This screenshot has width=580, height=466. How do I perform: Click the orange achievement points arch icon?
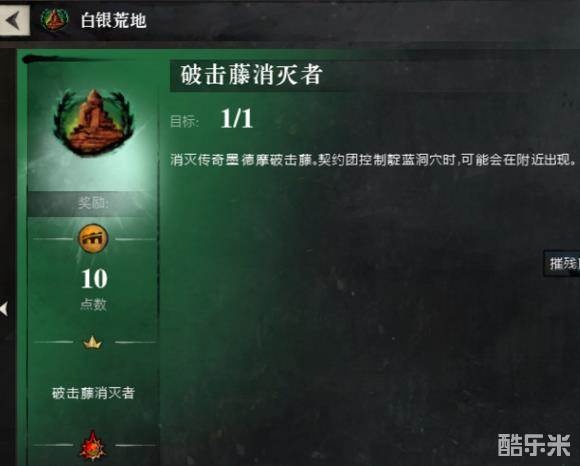point(93,238)
